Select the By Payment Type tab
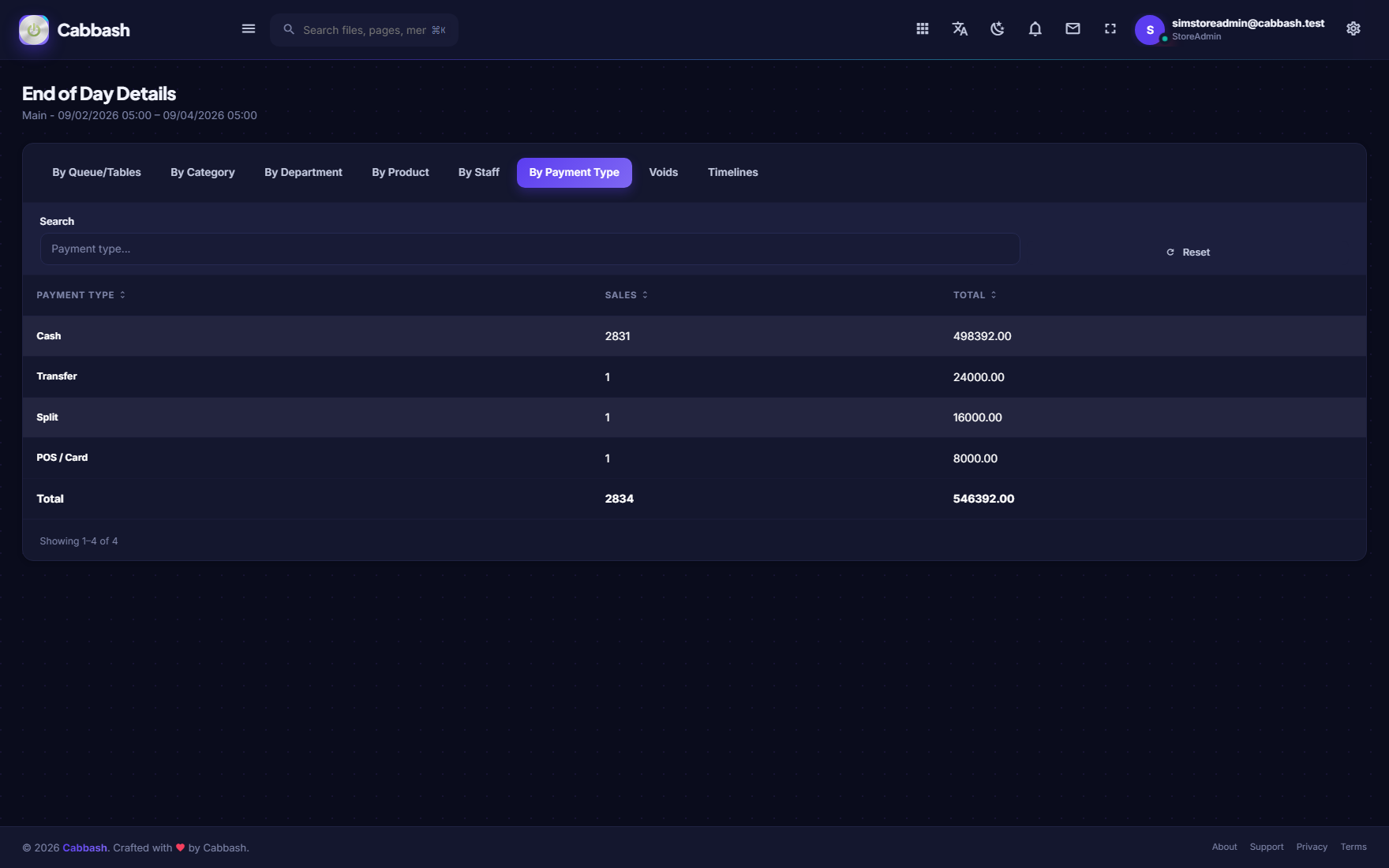Screen dimensions: 1389x868 (x=575, y=173)
